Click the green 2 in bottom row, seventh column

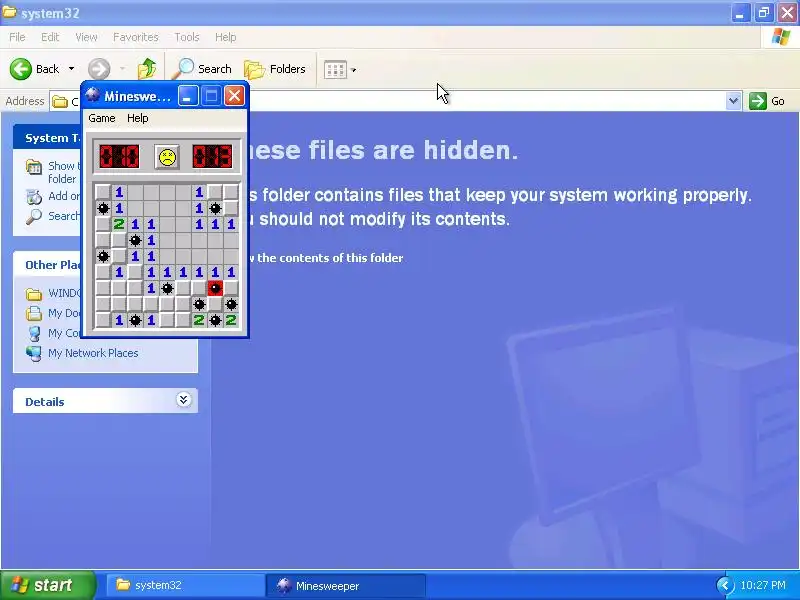pos(199,320)
